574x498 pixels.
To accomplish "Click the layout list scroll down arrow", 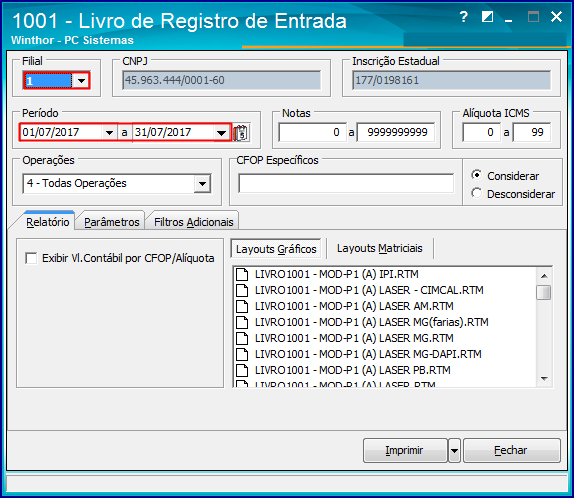I will click(544, 379).
